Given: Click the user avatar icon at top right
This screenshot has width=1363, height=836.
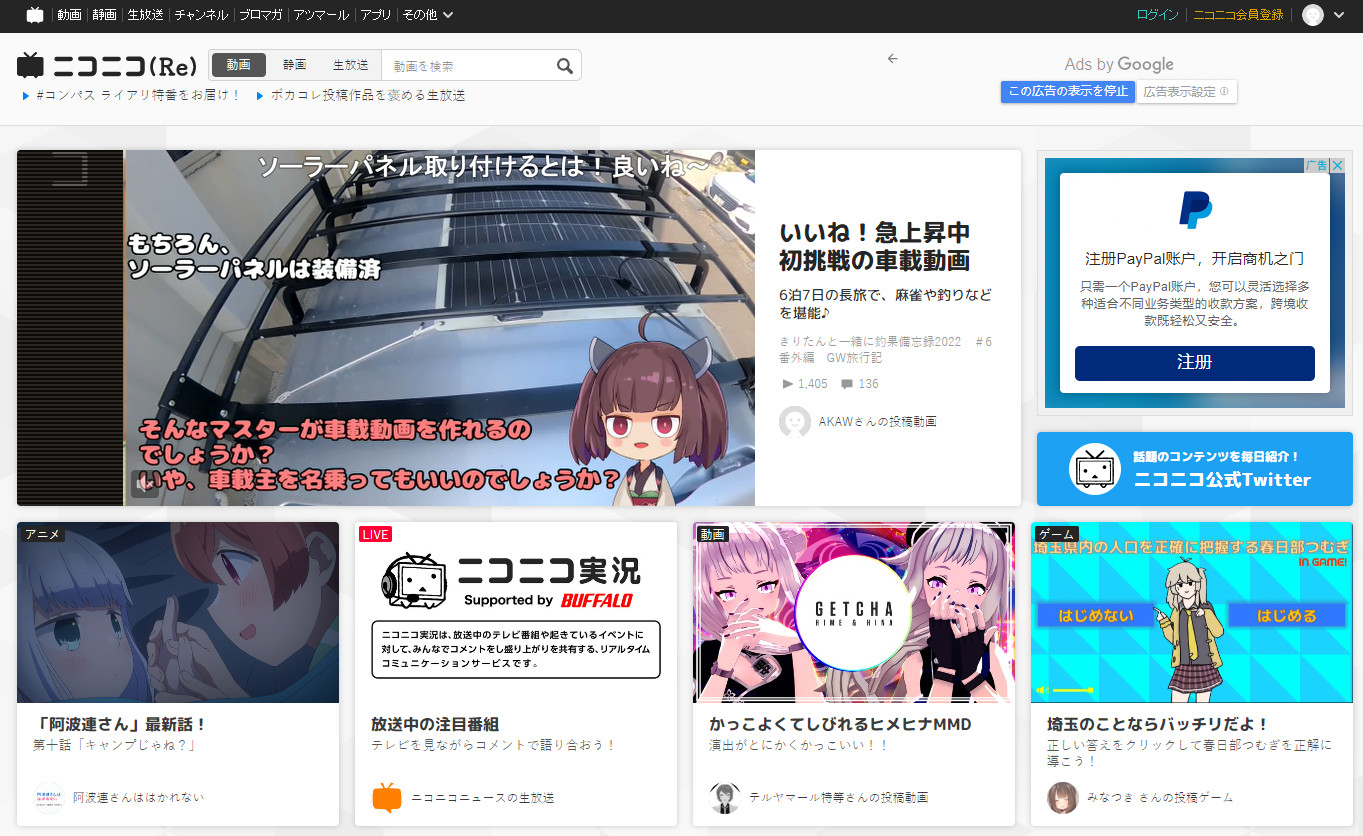Looking at the screenshot, I should (1313, 15).
